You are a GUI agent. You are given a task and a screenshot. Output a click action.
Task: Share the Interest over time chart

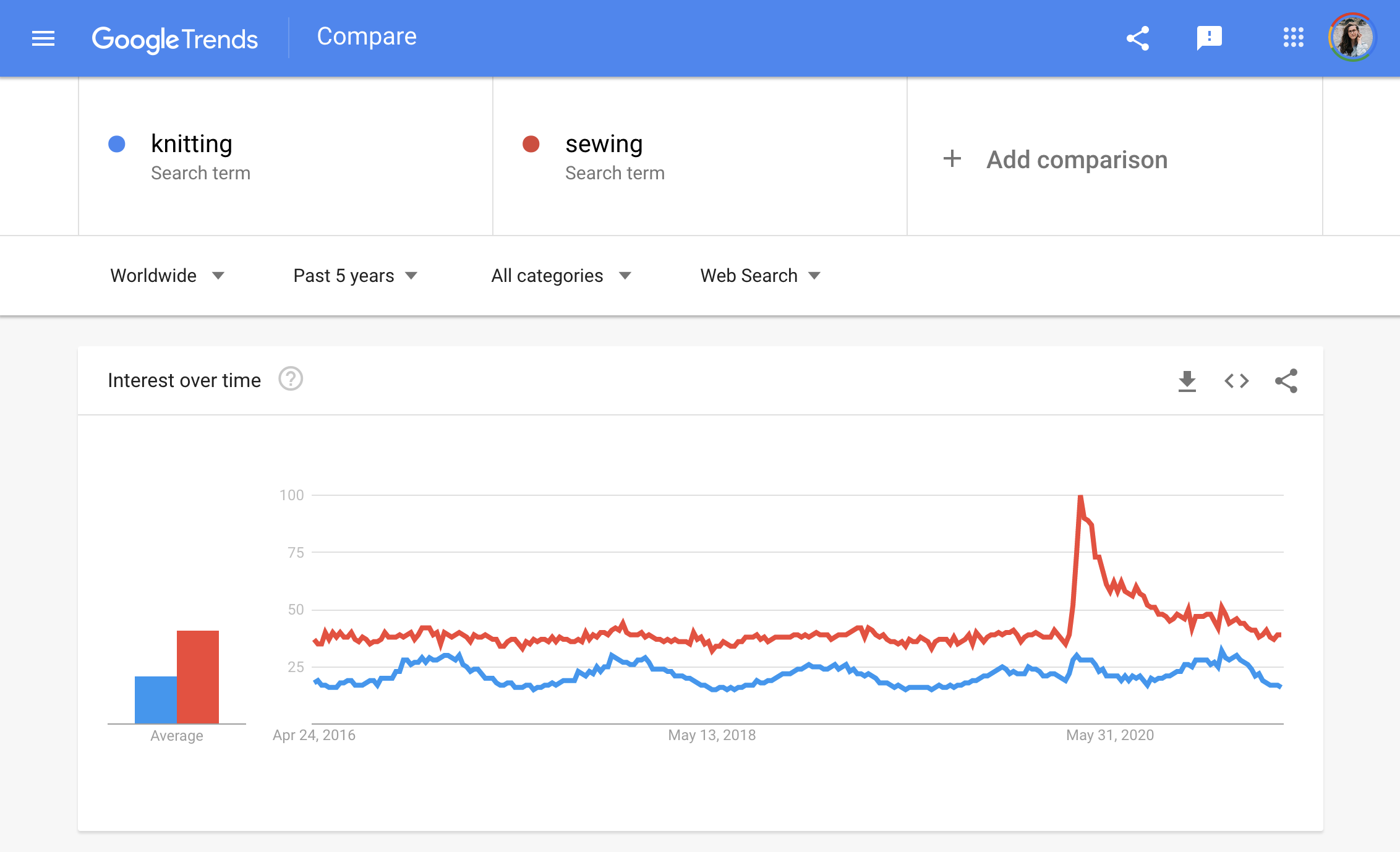1286,381
